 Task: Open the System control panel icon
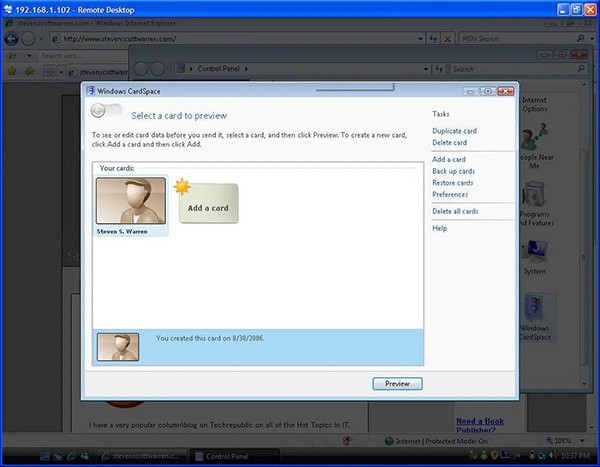(535, 255)
